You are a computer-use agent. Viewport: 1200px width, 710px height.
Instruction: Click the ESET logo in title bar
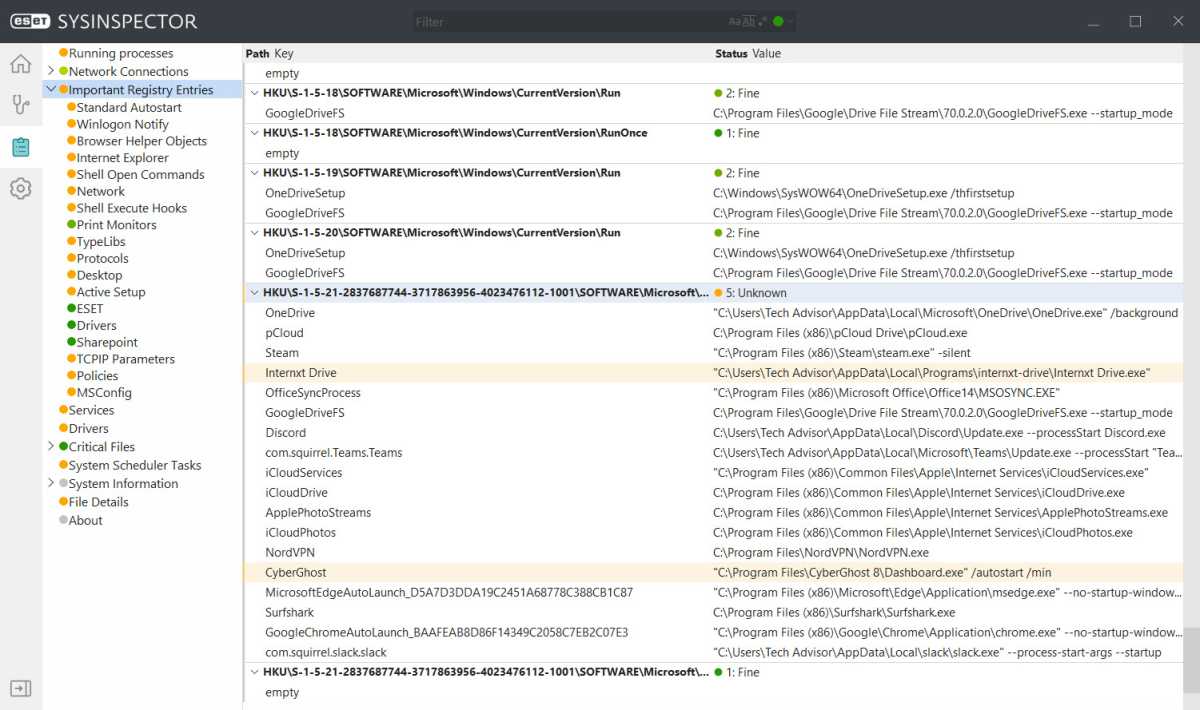[29, 21]
